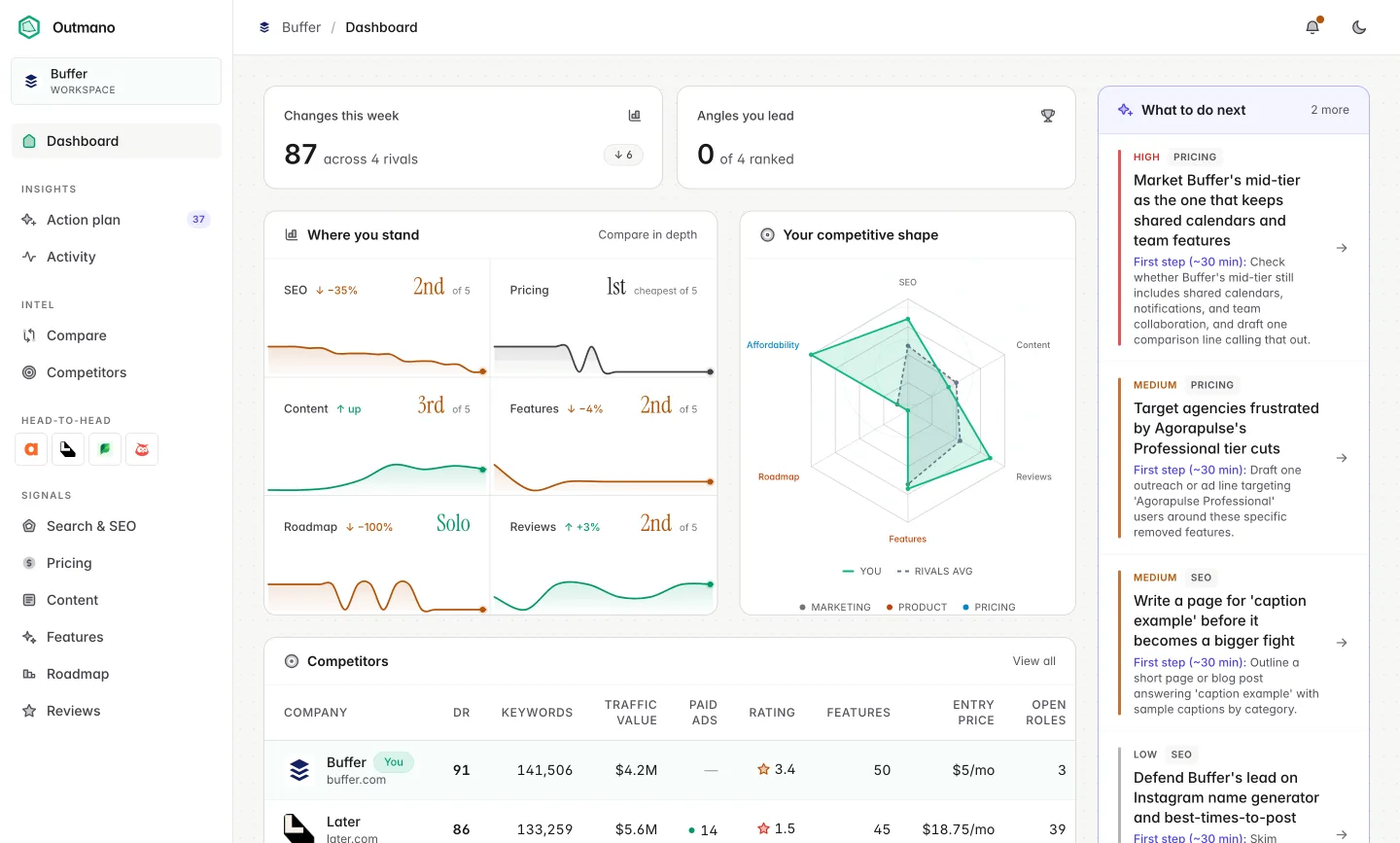Open the SEO 2nd of 5 tile
Viewport: 1400px width, 843px height.
pyautogui.click(x=377, y=318)
